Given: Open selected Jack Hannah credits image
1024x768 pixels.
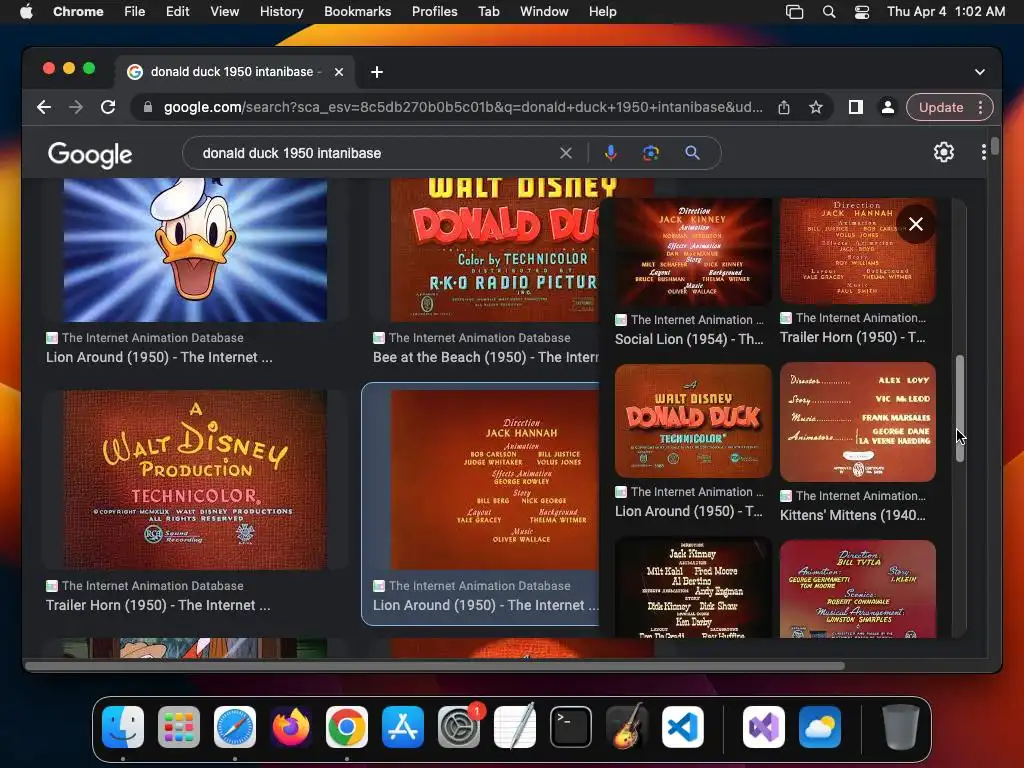Looking at the screenshot, I should [x=494, y=480].
